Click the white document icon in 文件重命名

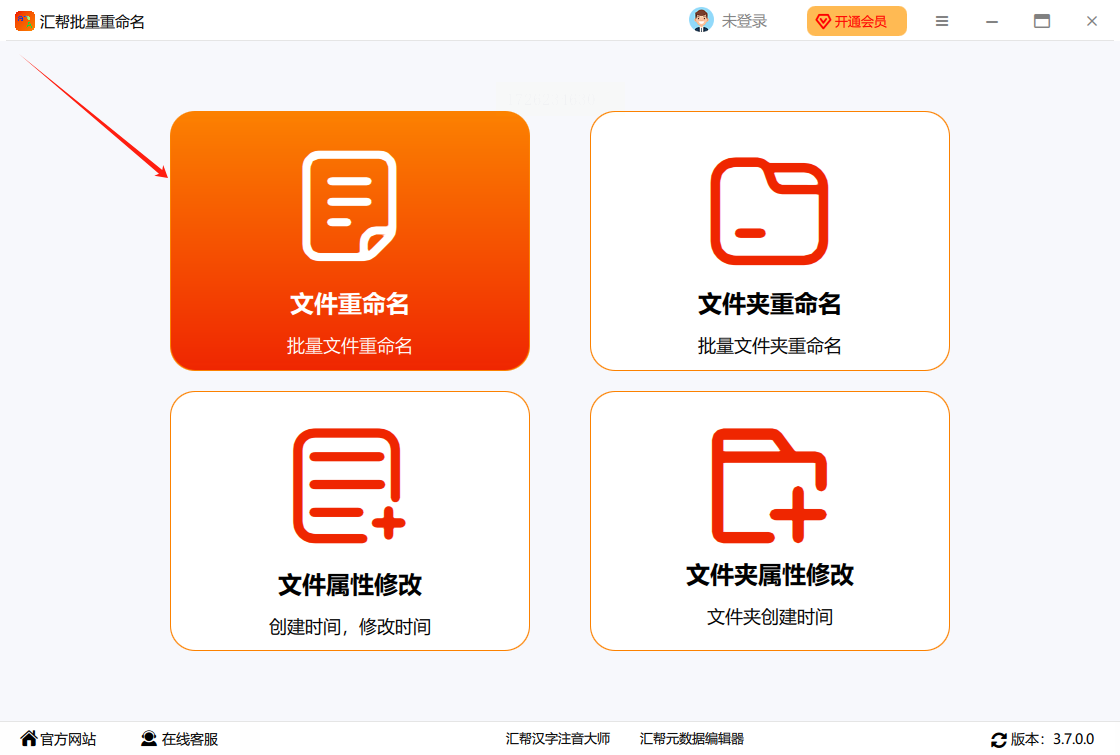coord(349,206)
